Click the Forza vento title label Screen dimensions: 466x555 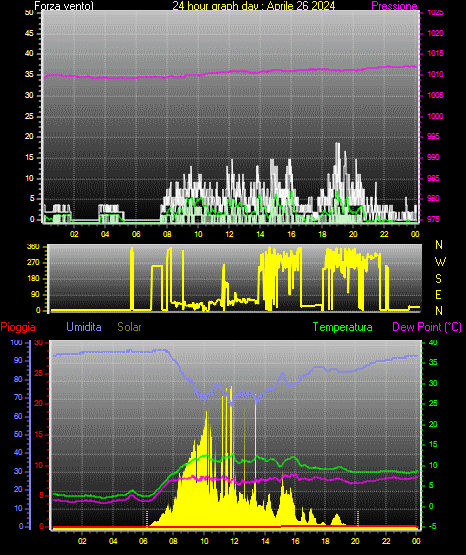click(64, 6)
